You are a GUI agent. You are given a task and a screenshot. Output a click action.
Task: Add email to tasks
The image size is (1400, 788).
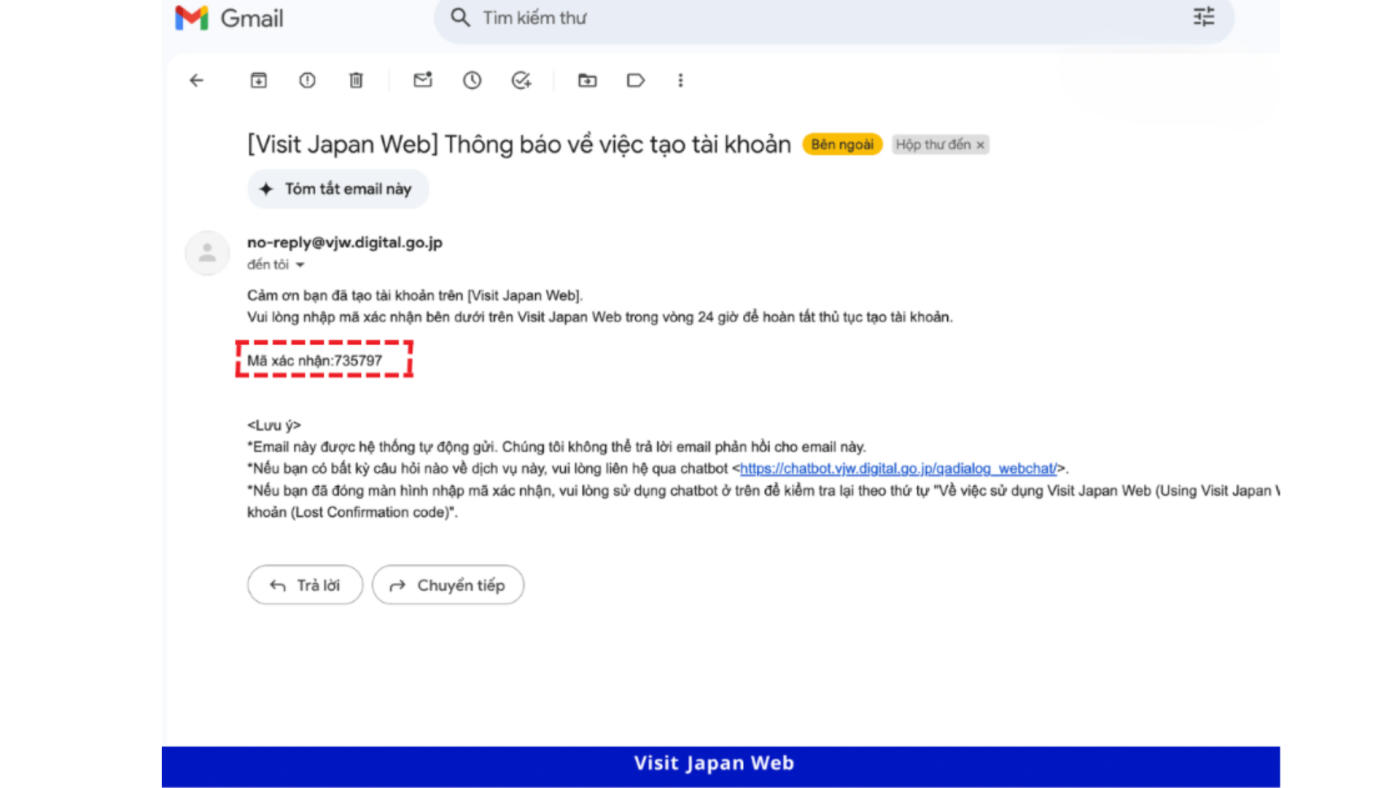click(x=521, y=81)
